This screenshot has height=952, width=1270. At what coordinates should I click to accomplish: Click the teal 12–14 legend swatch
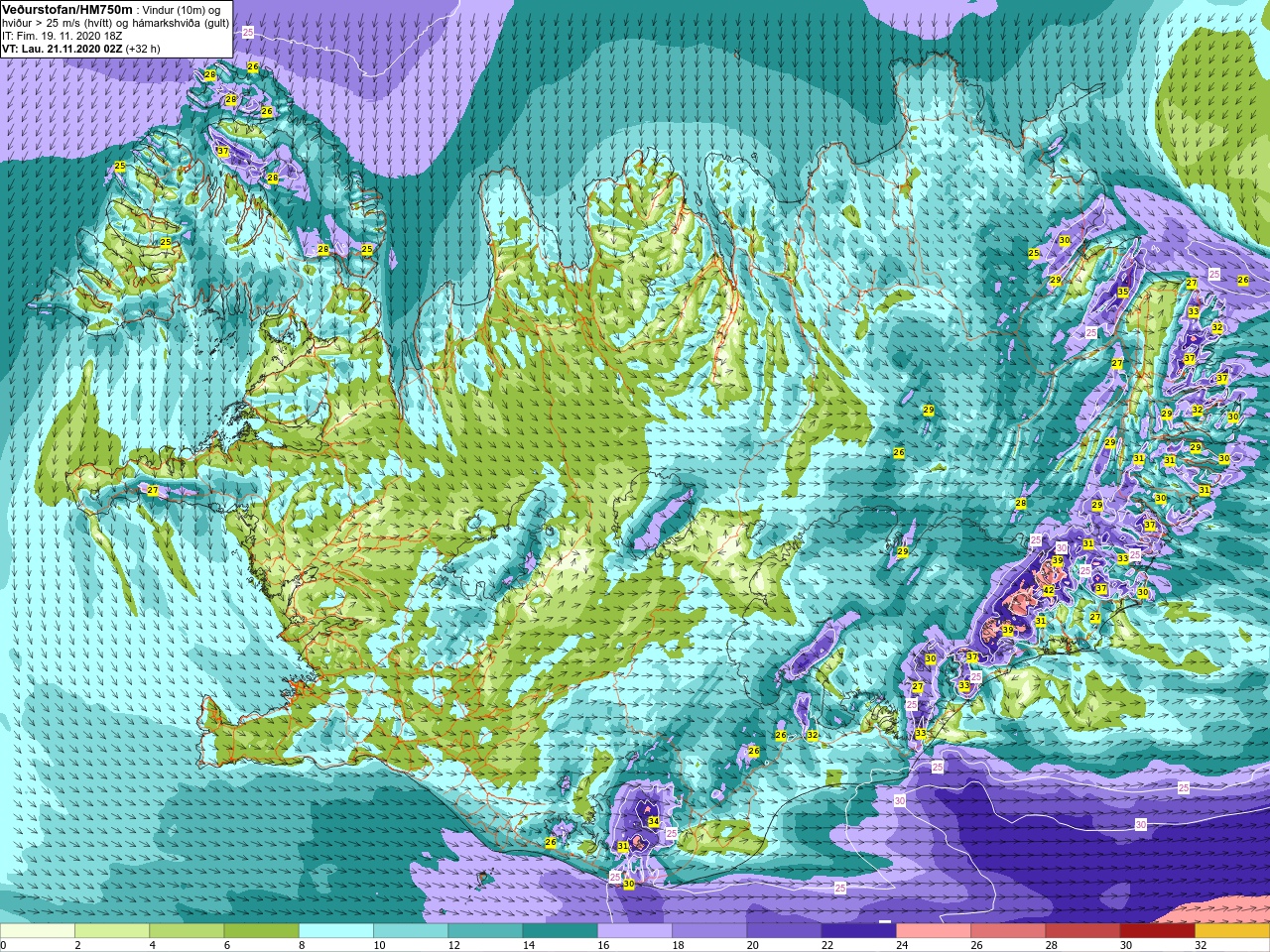pos(485,931)
